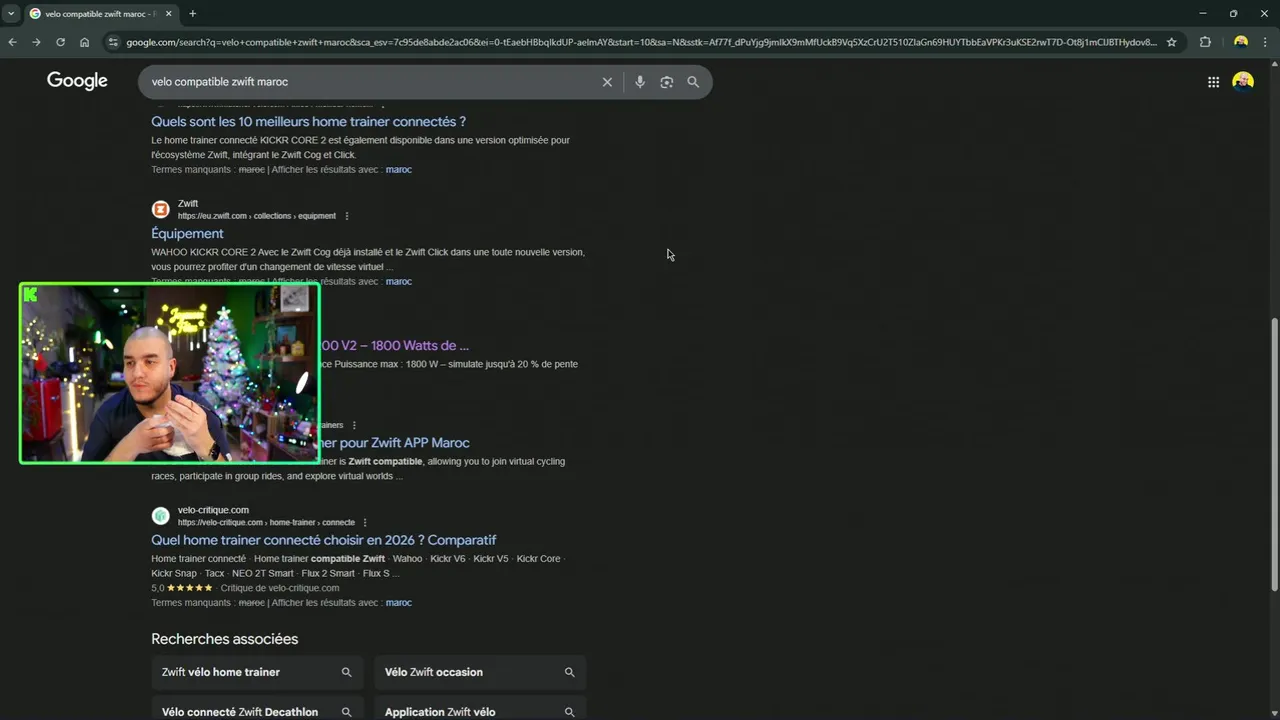Open the '1800 Watts de ...' result link
This screenshot has width=1280, height=720.
point(394,345)
